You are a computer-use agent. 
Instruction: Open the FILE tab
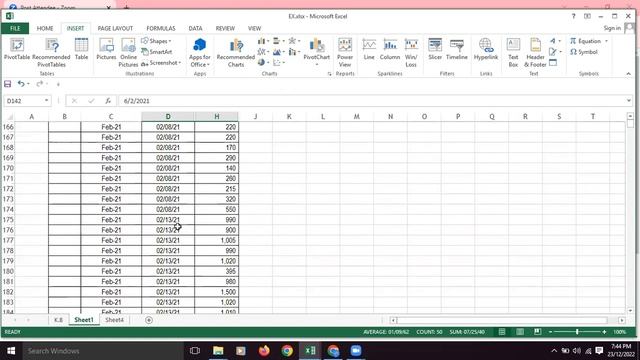15,28
